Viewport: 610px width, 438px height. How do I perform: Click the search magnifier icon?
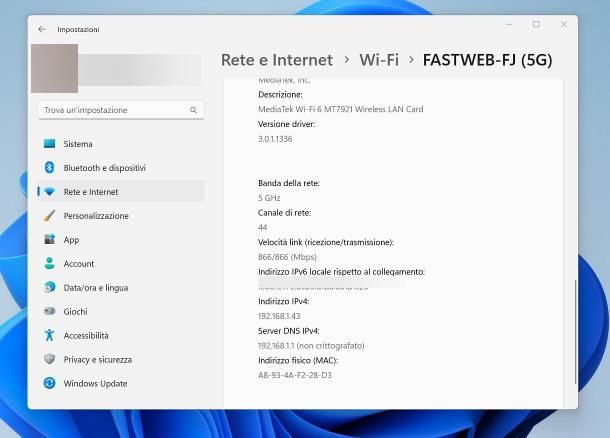coord(193,110)
